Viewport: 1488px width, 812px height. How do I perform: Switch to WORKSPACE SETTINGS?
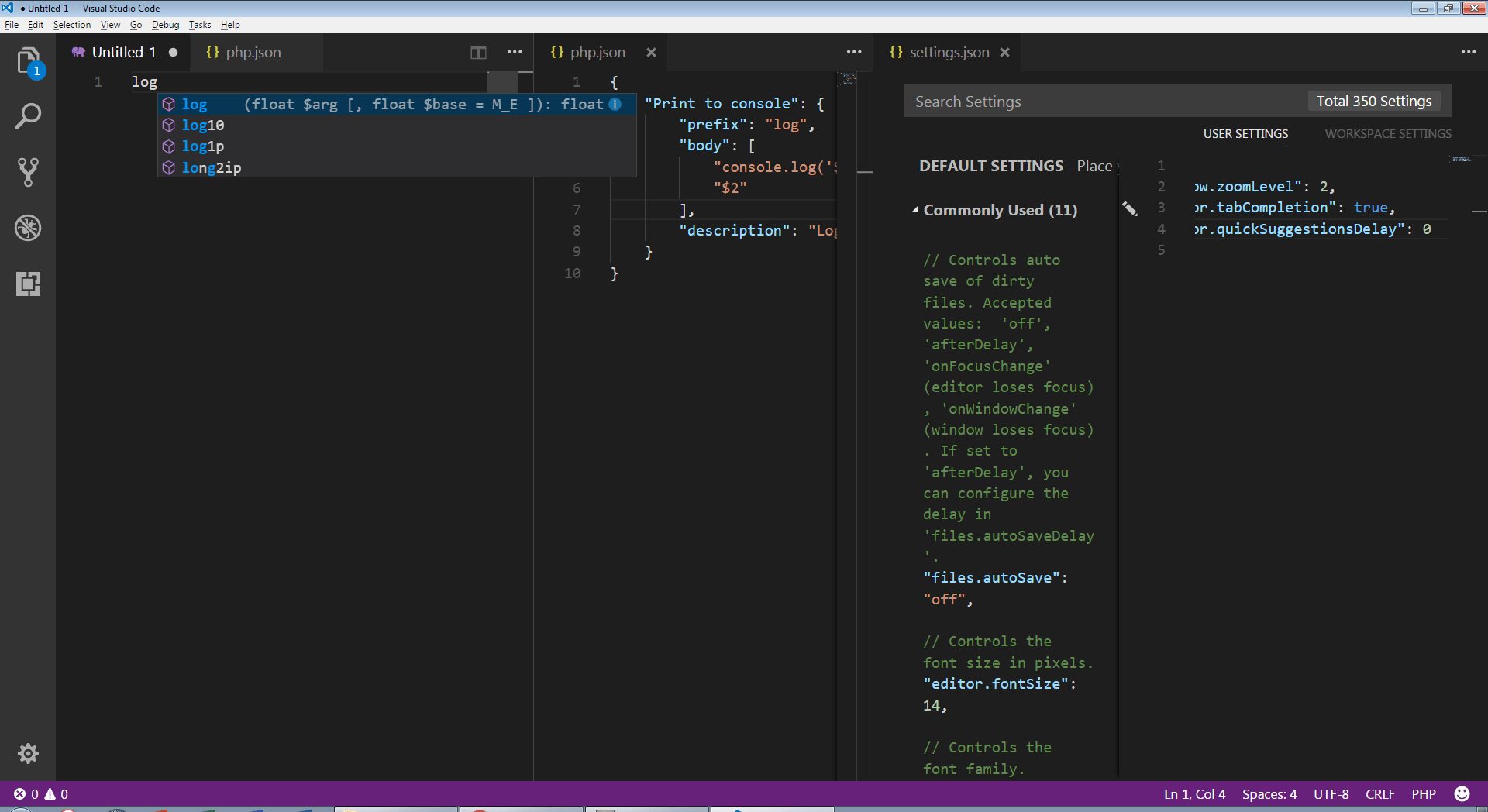click(1388, 134)
